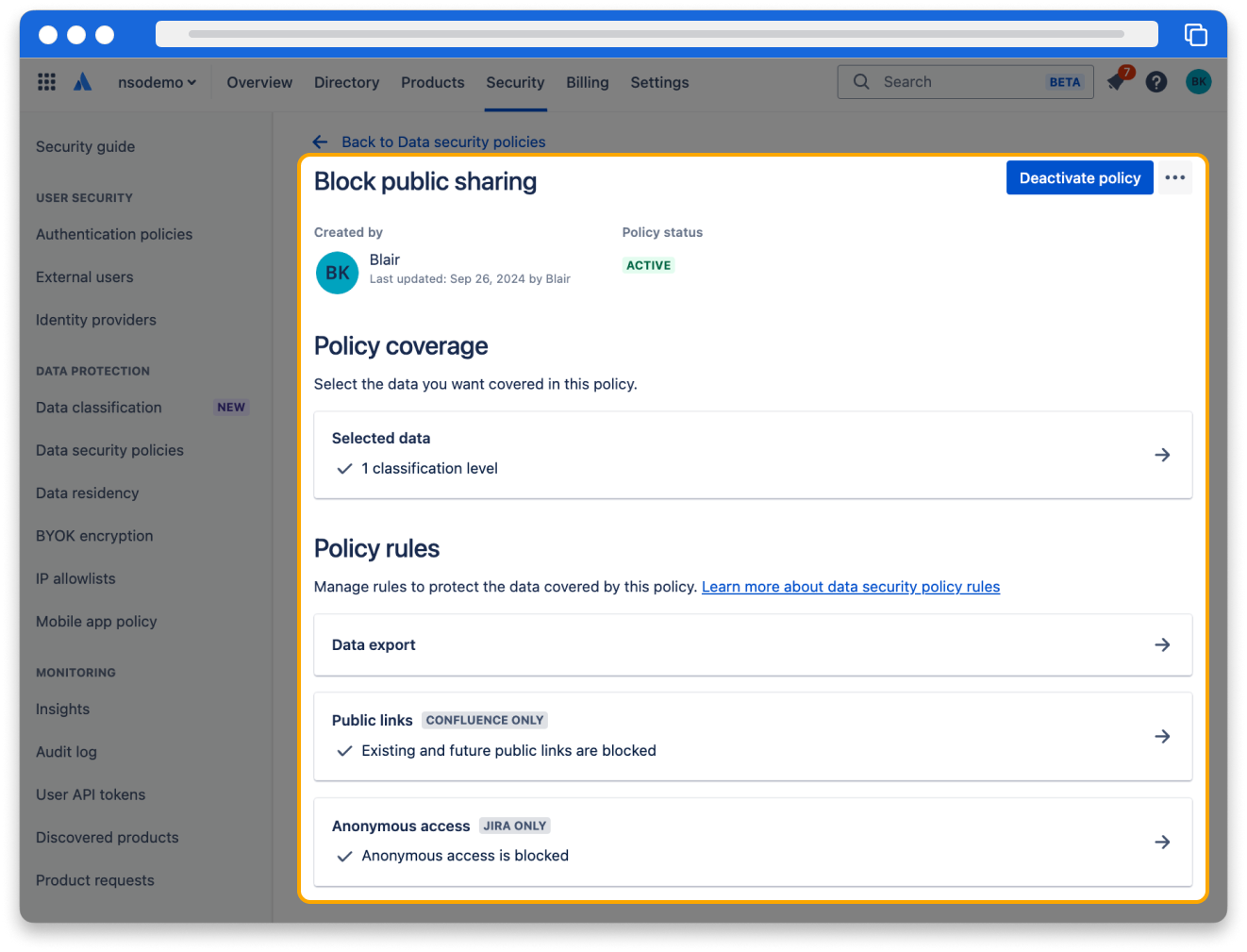Open Insights in sidebar
This screenshot has height=952, width=1247.
(x=63, y=709)
